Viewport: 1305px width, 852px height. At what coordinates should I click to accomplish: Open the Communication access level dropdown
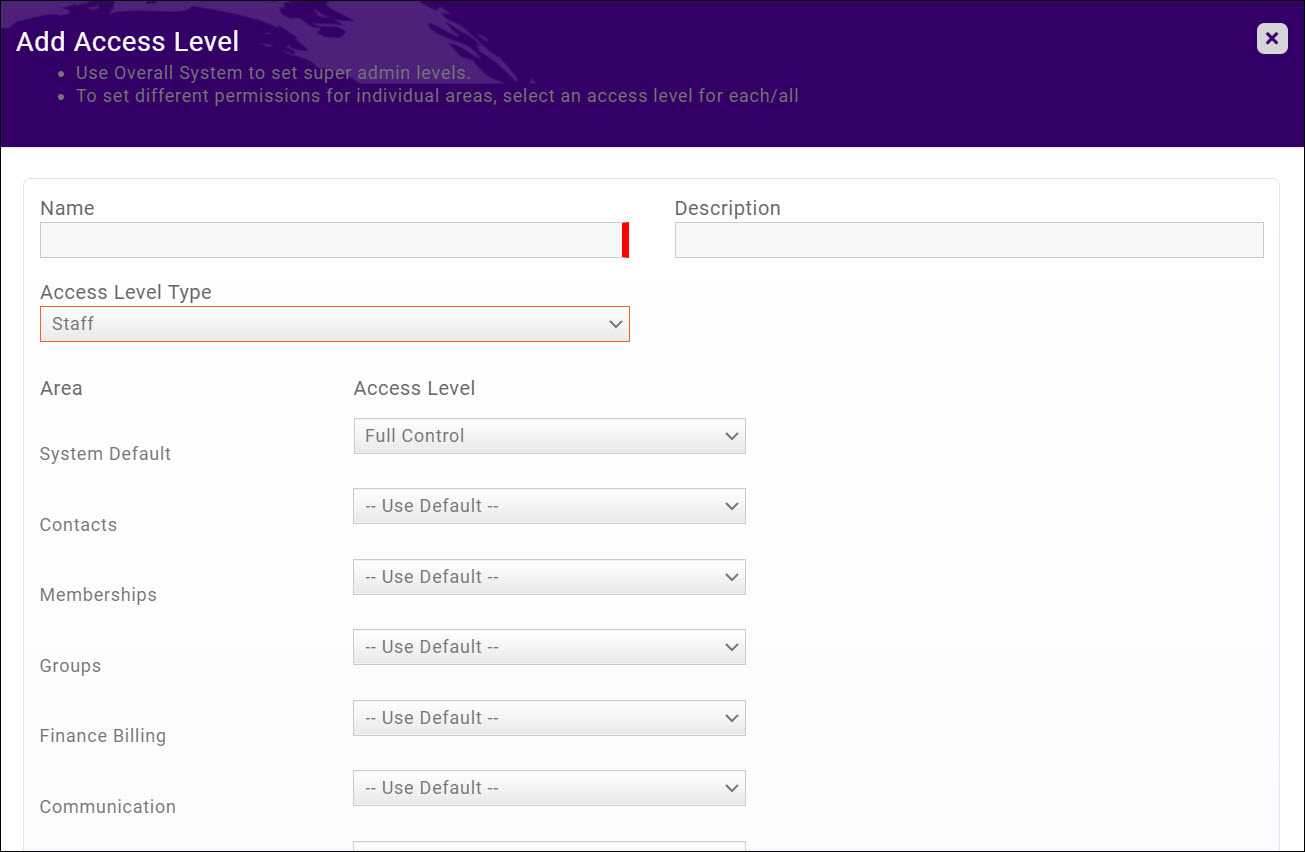point(550,788)
